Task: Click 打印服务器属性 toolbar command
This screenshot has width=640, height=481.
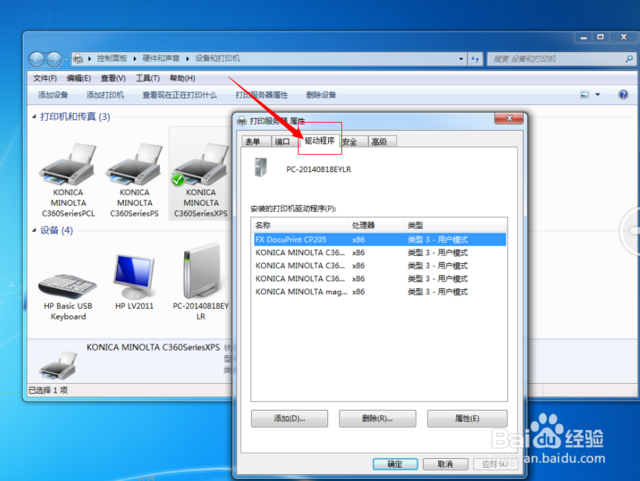Action: 262,95
